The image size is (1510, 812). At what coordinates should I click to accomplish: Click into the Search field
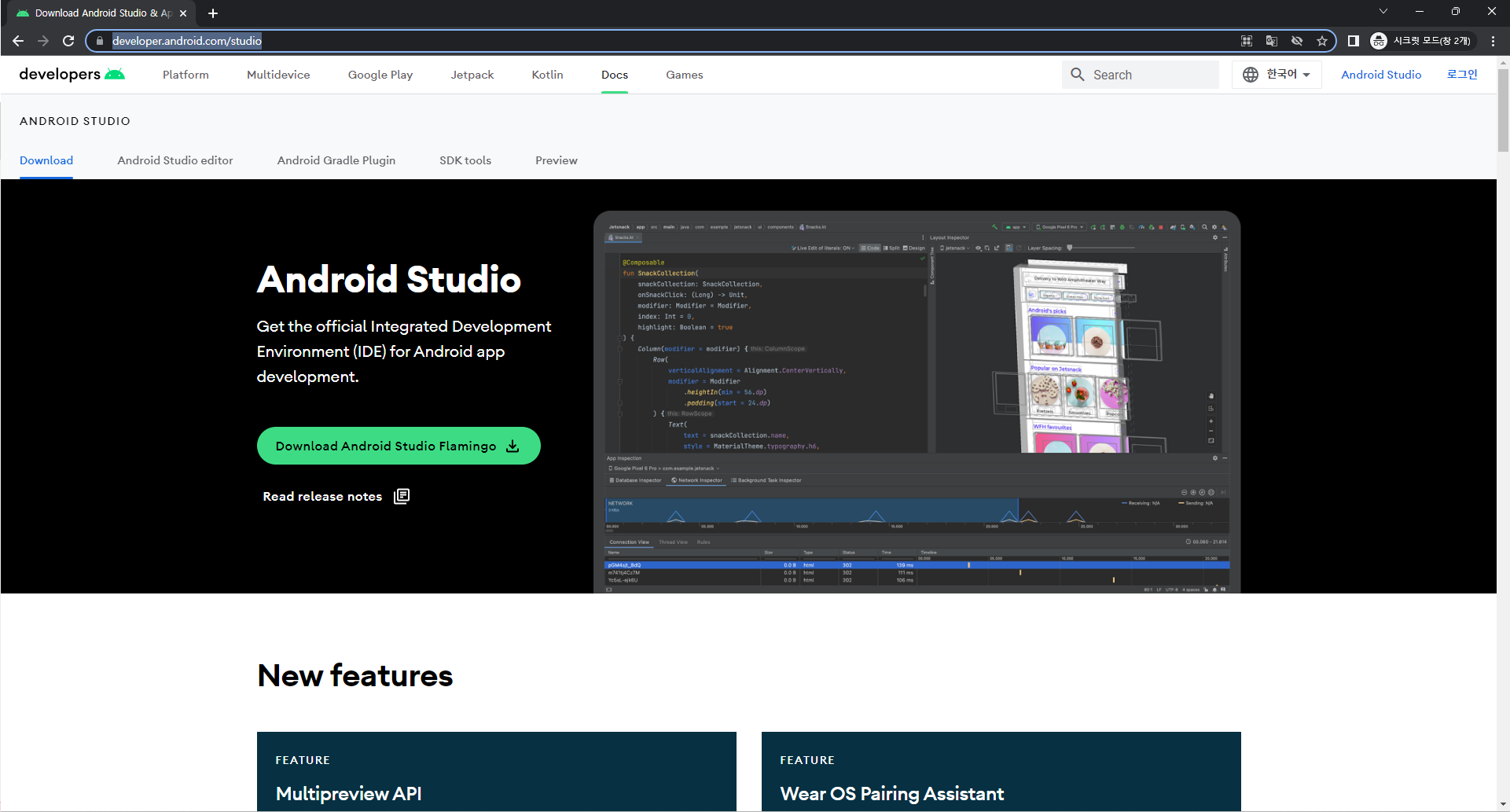point(1140,75)
